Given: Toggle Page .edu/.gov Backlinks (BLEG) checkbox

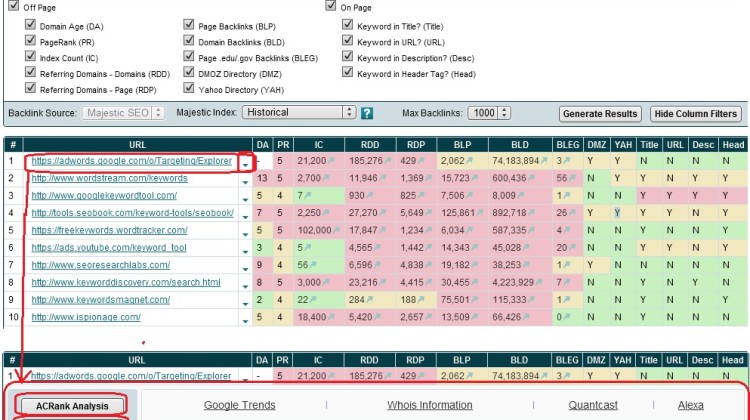Looking at the screenshot, I should (x=189, y=56).
